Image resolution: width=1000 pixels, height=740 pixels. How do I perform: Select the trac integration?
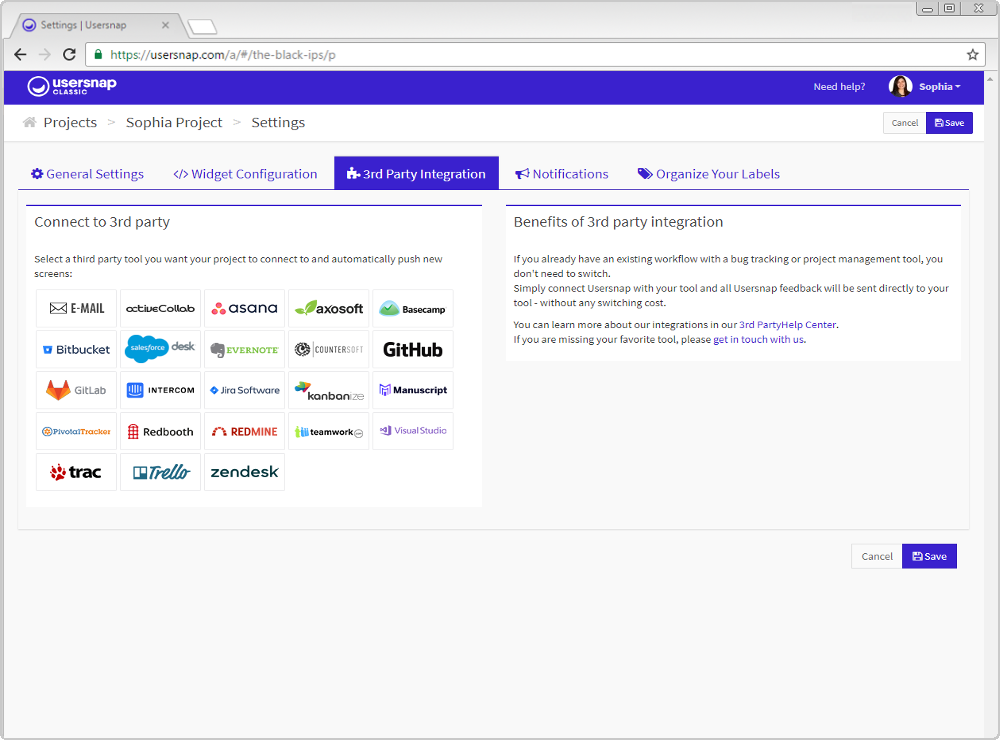77,472
